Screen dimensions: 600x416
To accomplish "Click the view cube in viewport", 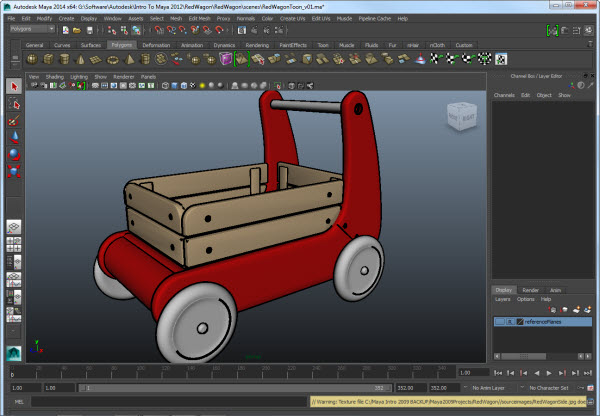I will (462, 116).
